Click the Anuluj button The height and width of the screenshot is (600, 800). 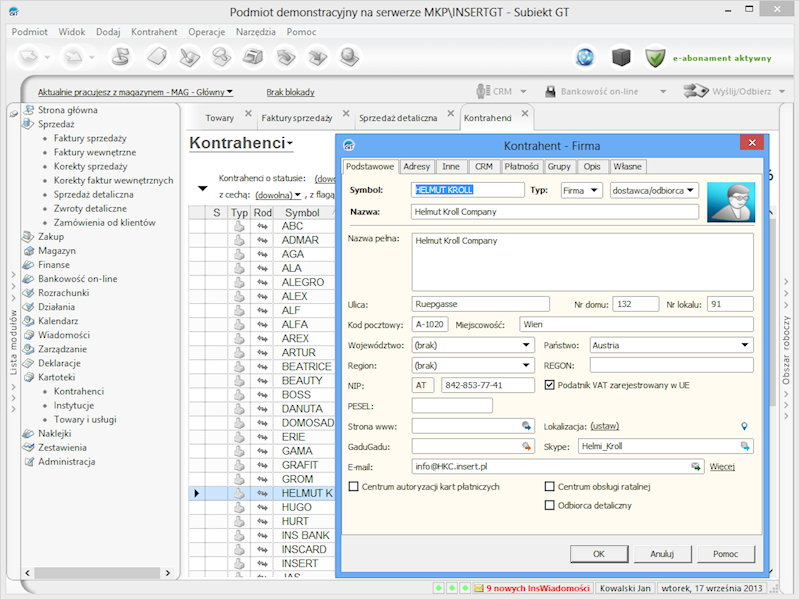pos(662,554)
